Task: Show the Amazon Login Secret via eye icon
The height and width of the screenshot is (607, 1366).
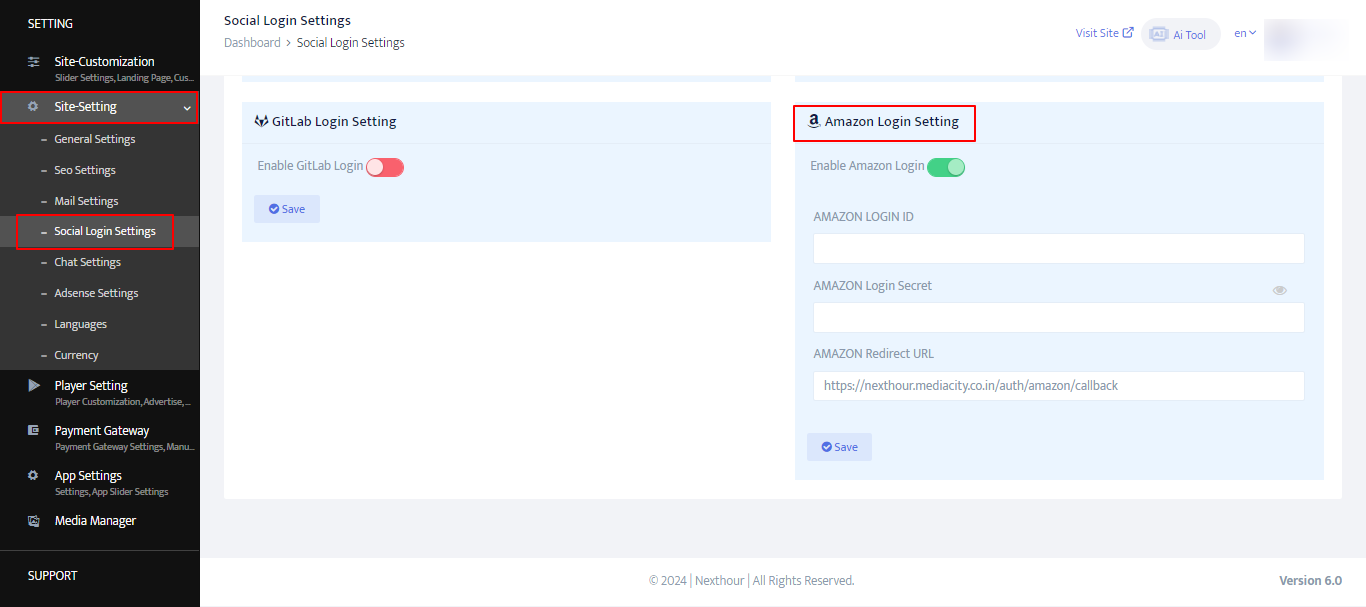Action: (1279, 290)
